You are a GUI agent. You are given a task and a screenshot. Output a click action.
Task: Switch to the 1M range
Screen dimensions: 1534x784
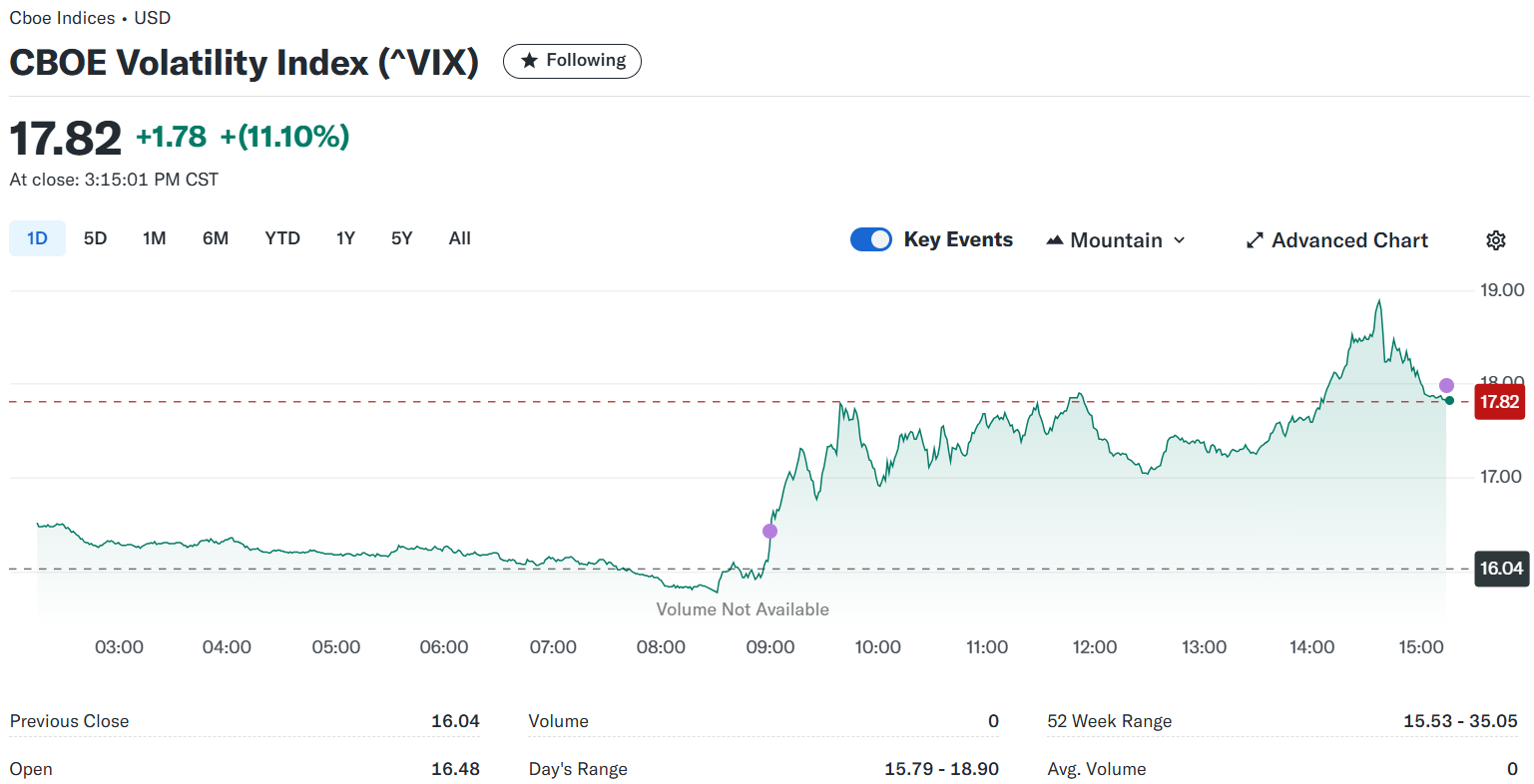154,238
